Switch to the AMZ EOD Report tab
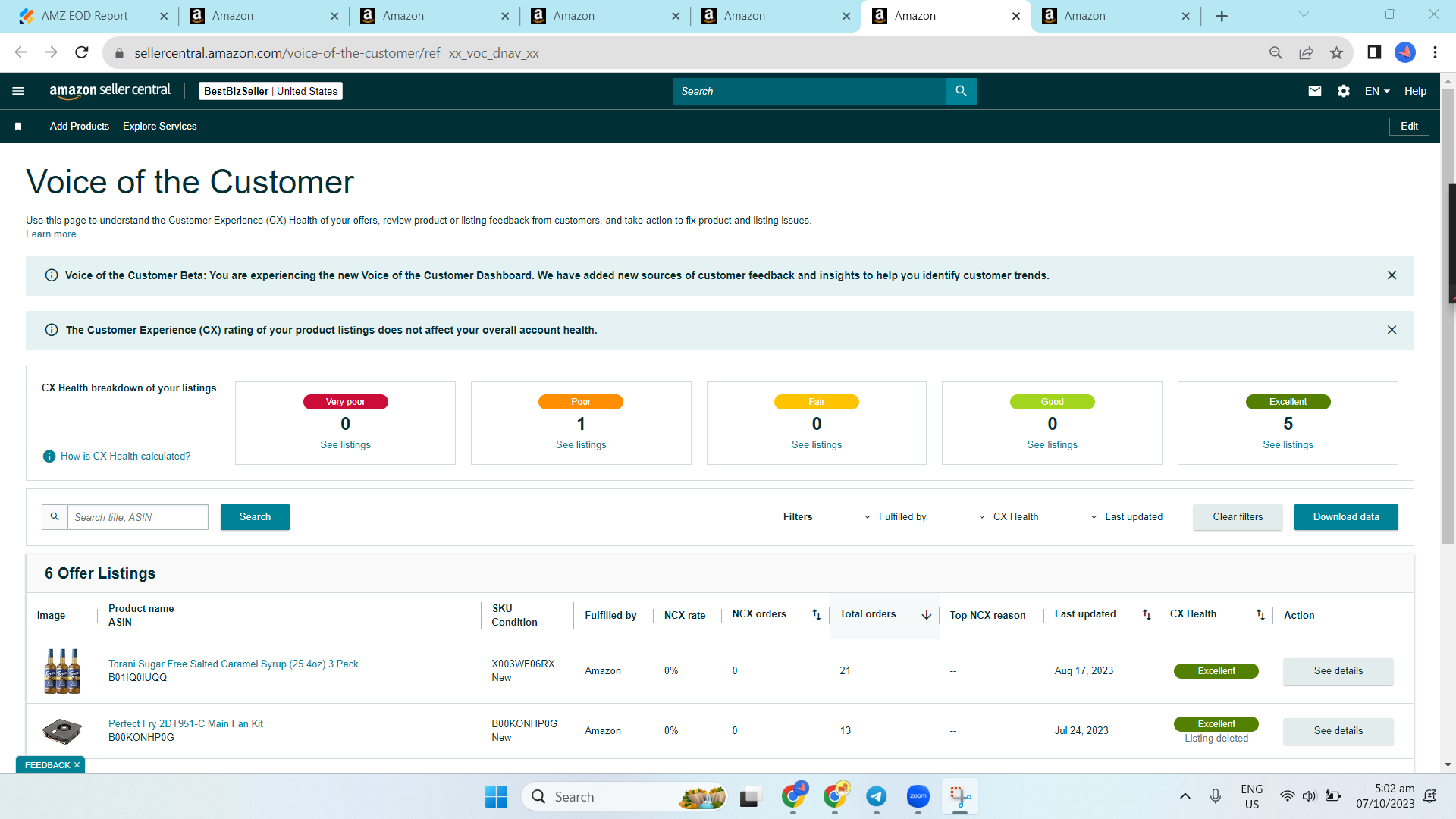 pyautogui.click(x=84, y=16)
